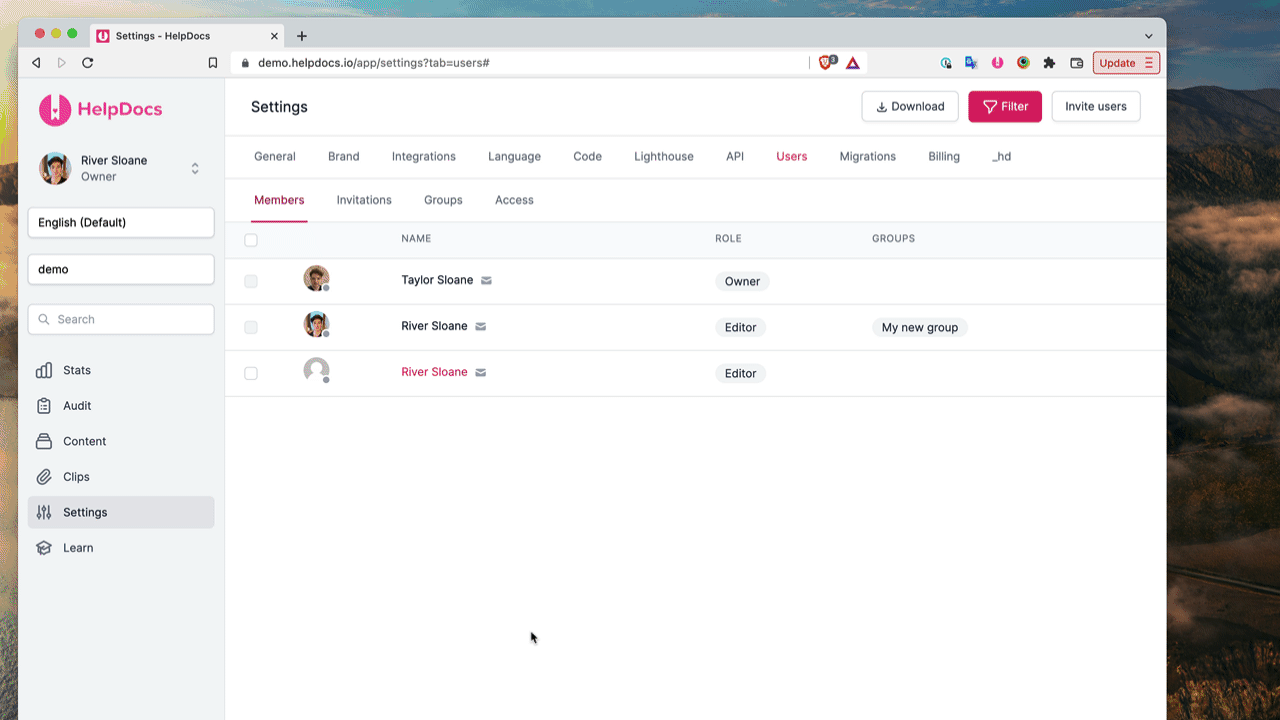
Task: Click the browser forward arrow
Action: 62,63
